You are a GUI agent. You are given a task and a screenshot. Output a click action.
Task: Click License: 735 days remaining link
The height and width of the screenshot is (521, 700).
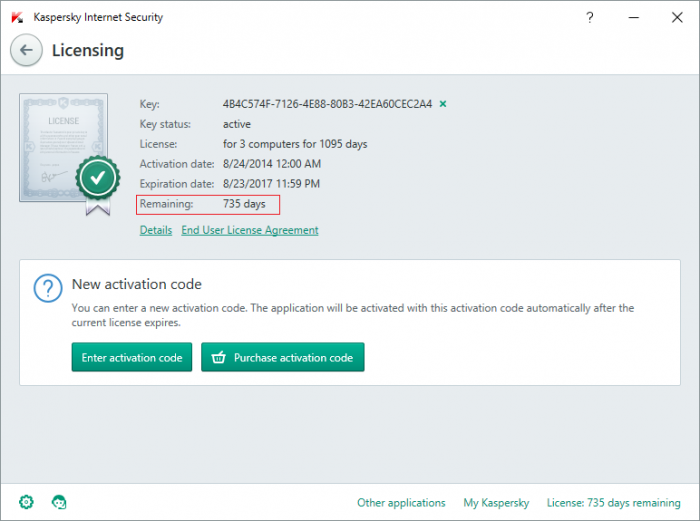click(614, 503)
